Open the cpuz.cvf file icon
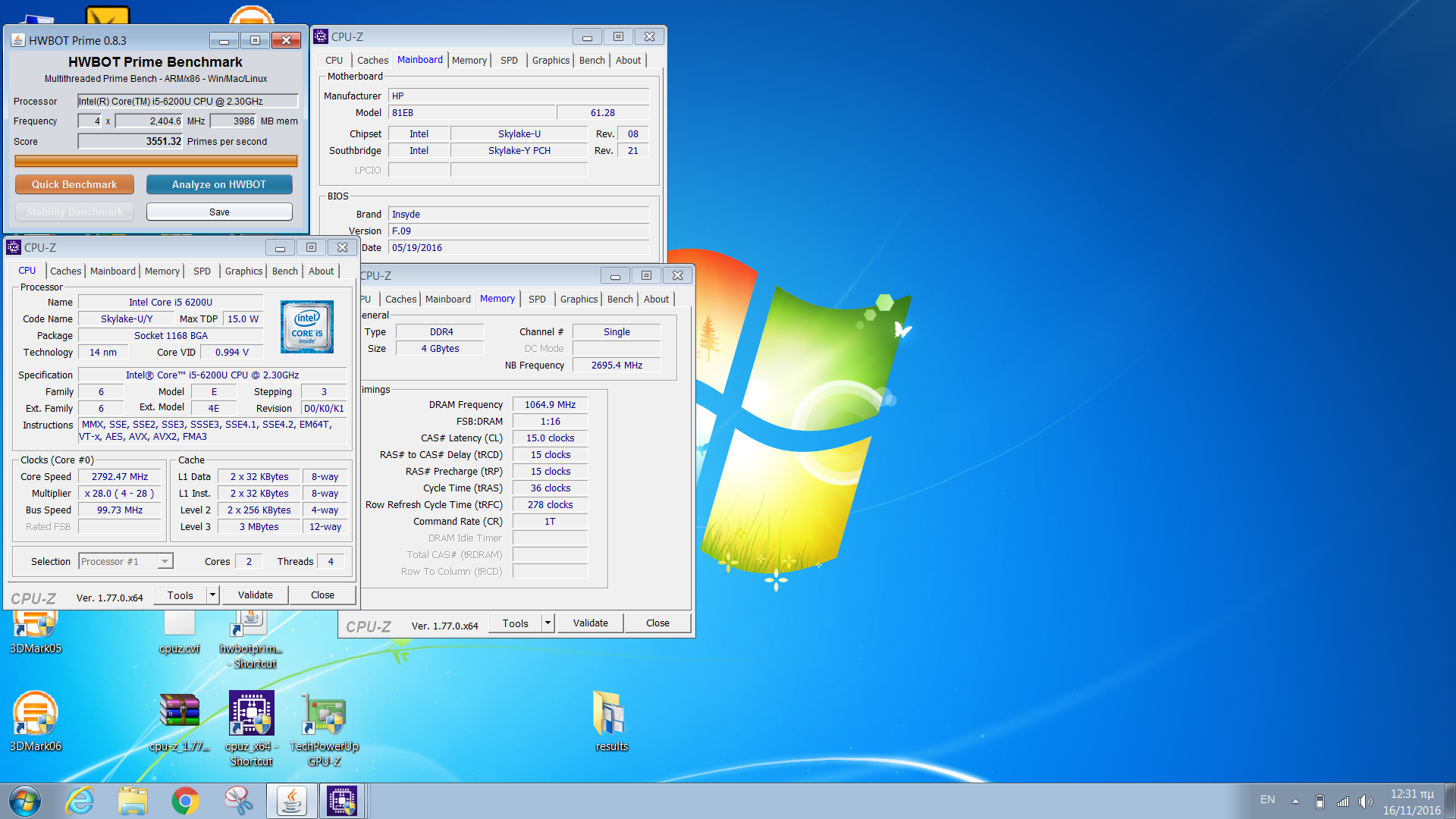This screenshot has height=819, width=1456. (x=180, y=632)
